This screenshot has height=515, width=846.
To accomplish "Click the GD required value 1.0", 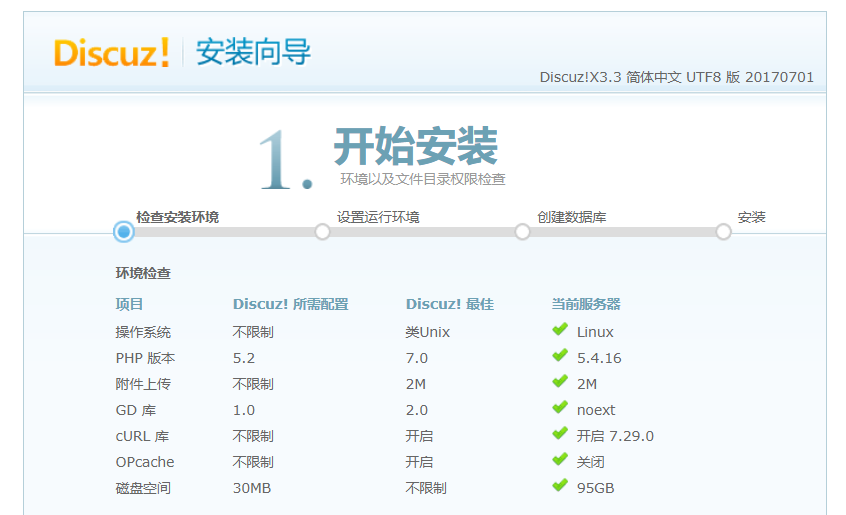I will click(244, 410).
